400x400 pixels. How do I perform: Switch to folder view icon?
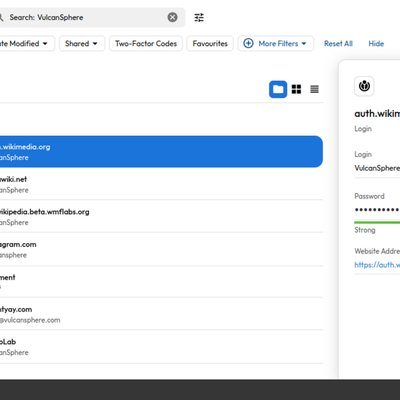(278, 89)
